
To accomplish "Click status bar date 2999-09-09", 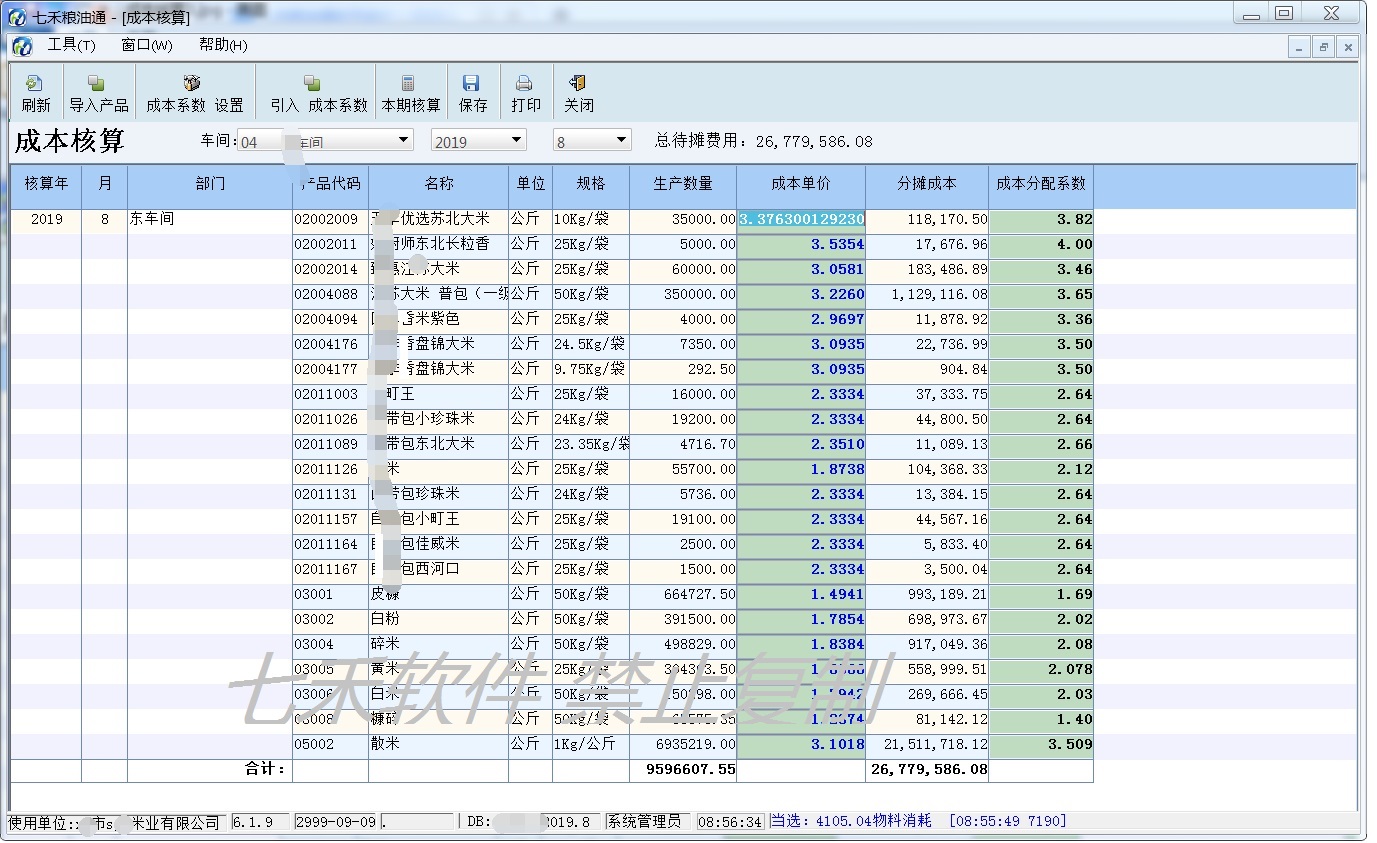I will [x=335, y=822].
